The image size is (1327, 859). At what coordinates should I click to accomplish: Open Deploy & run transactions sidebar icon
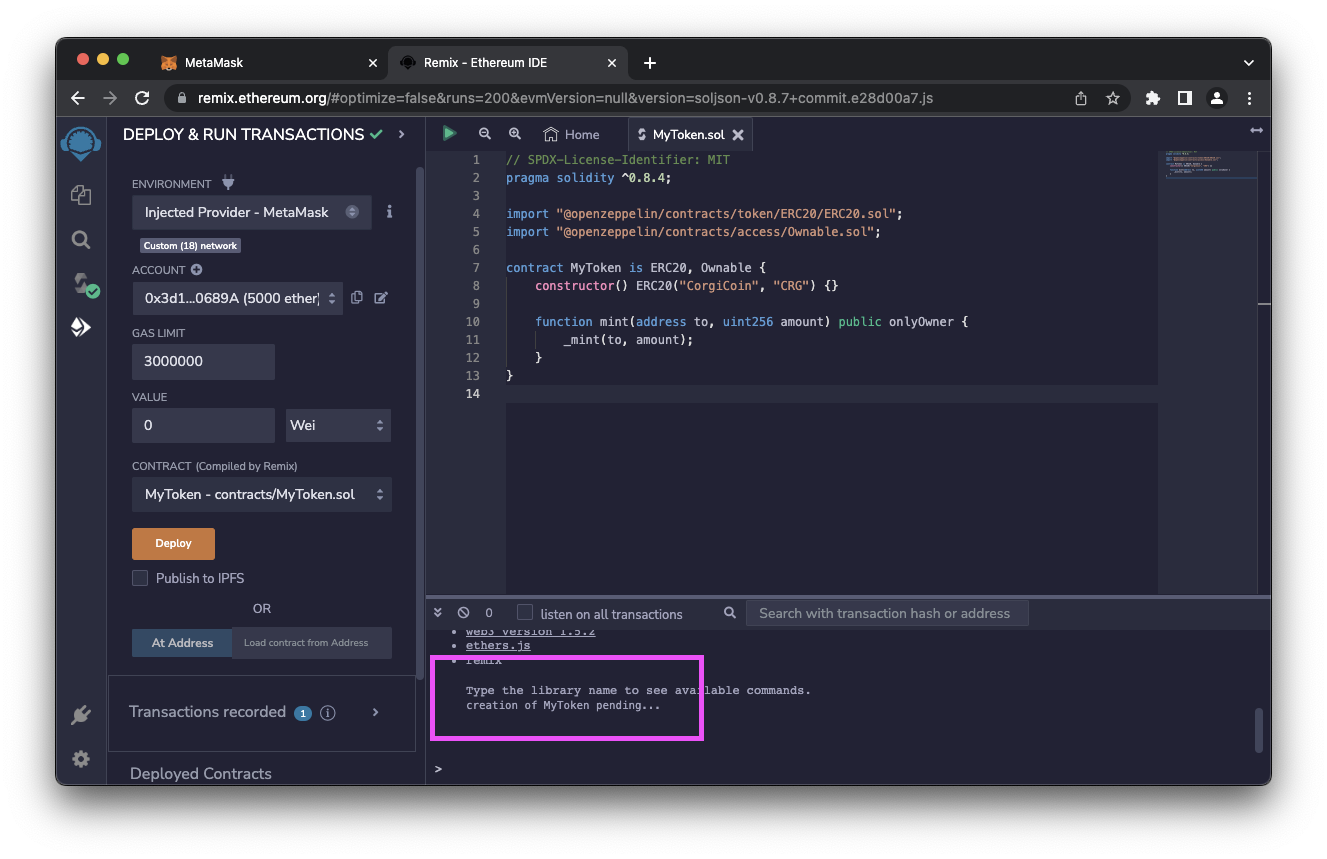coord(81,327)
